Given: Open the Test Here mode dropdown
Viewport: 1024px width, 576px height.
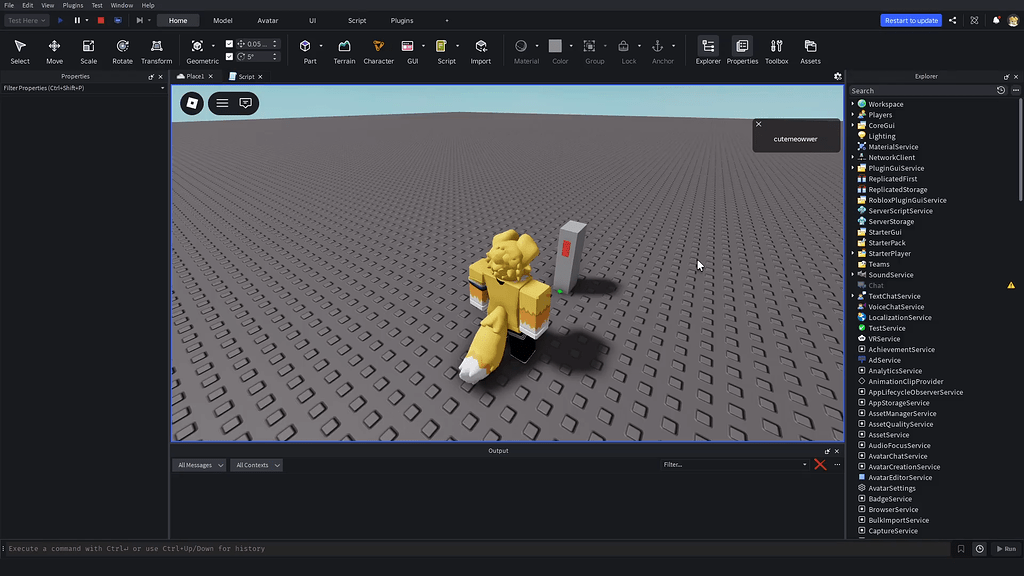Looking at the screenshot, I should point(27,20).
